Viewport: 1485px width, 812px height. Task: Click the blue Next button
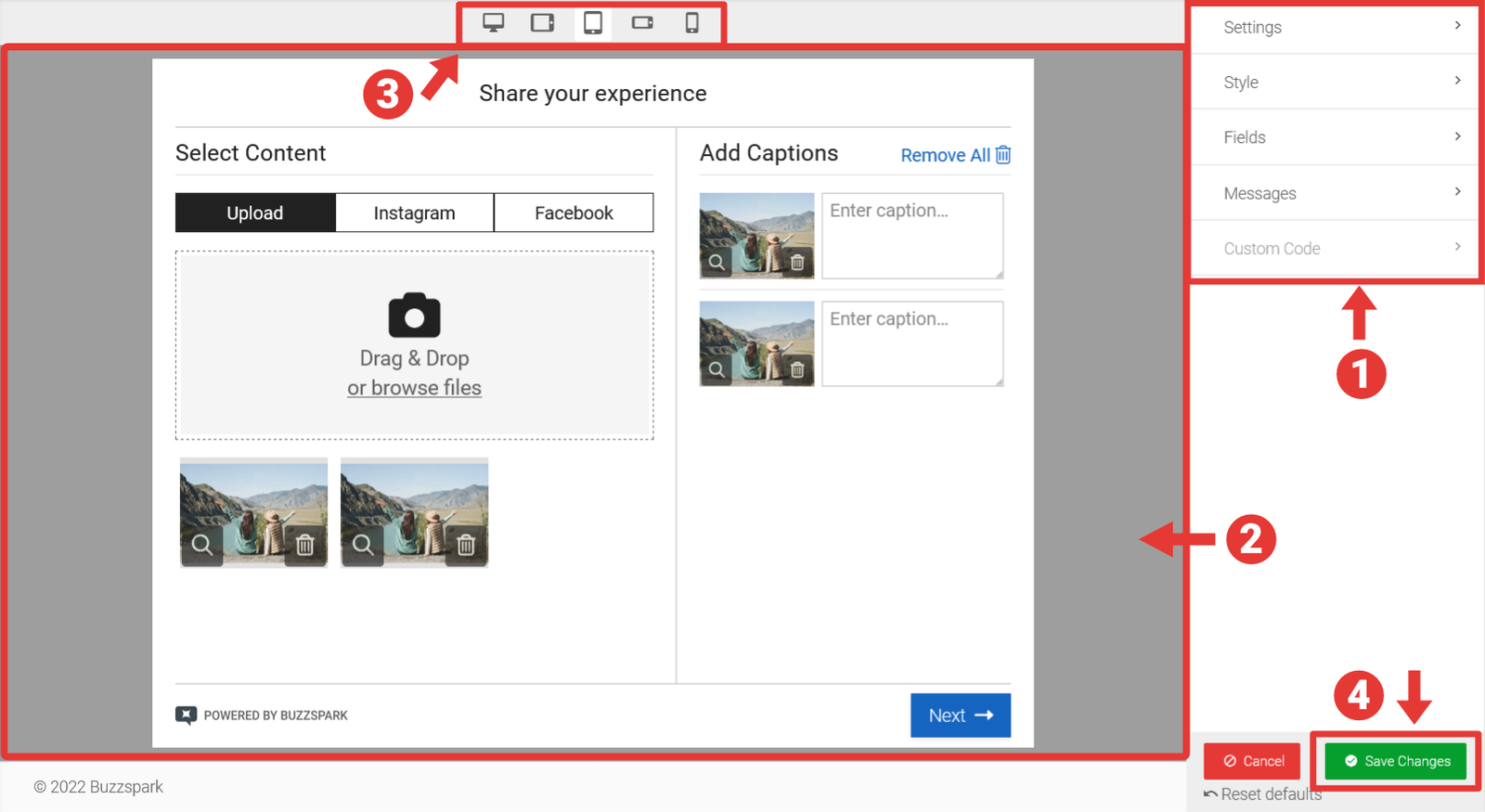point(960,715)
